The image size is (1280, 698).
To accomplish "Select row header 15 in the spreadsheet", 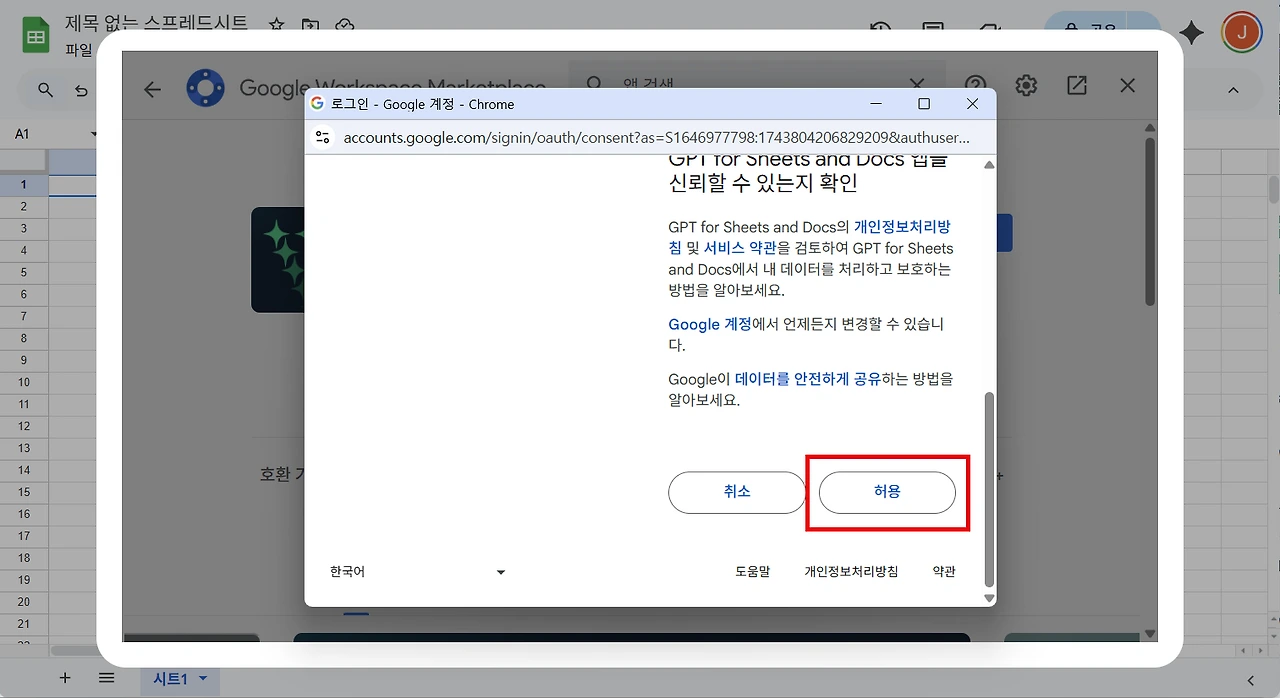I will (x=24, y=492).
